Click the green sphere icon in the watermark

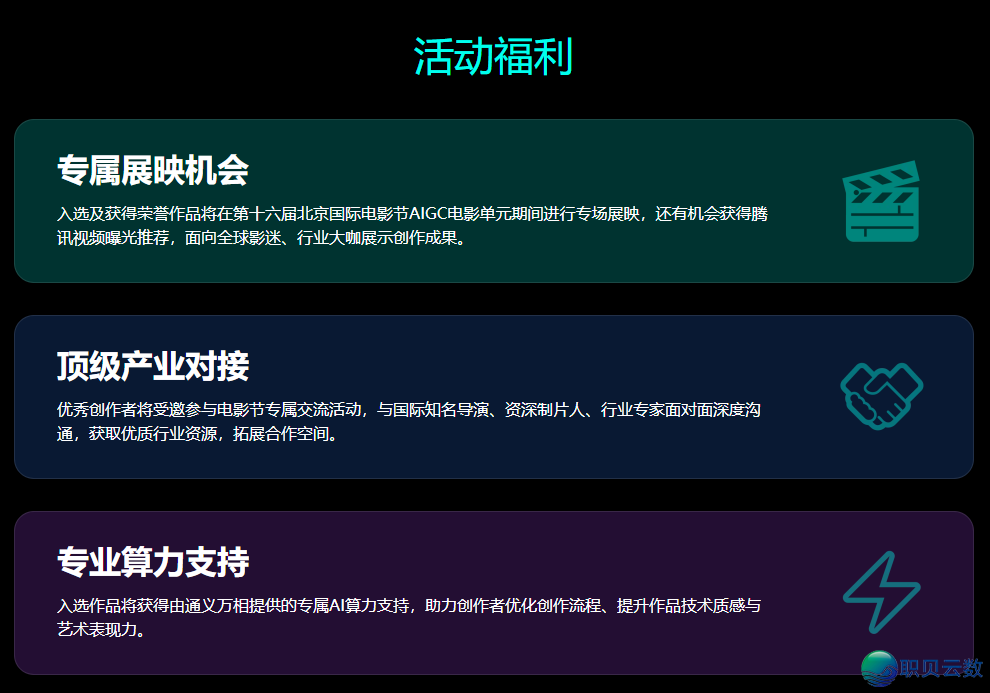pos(877,665)
